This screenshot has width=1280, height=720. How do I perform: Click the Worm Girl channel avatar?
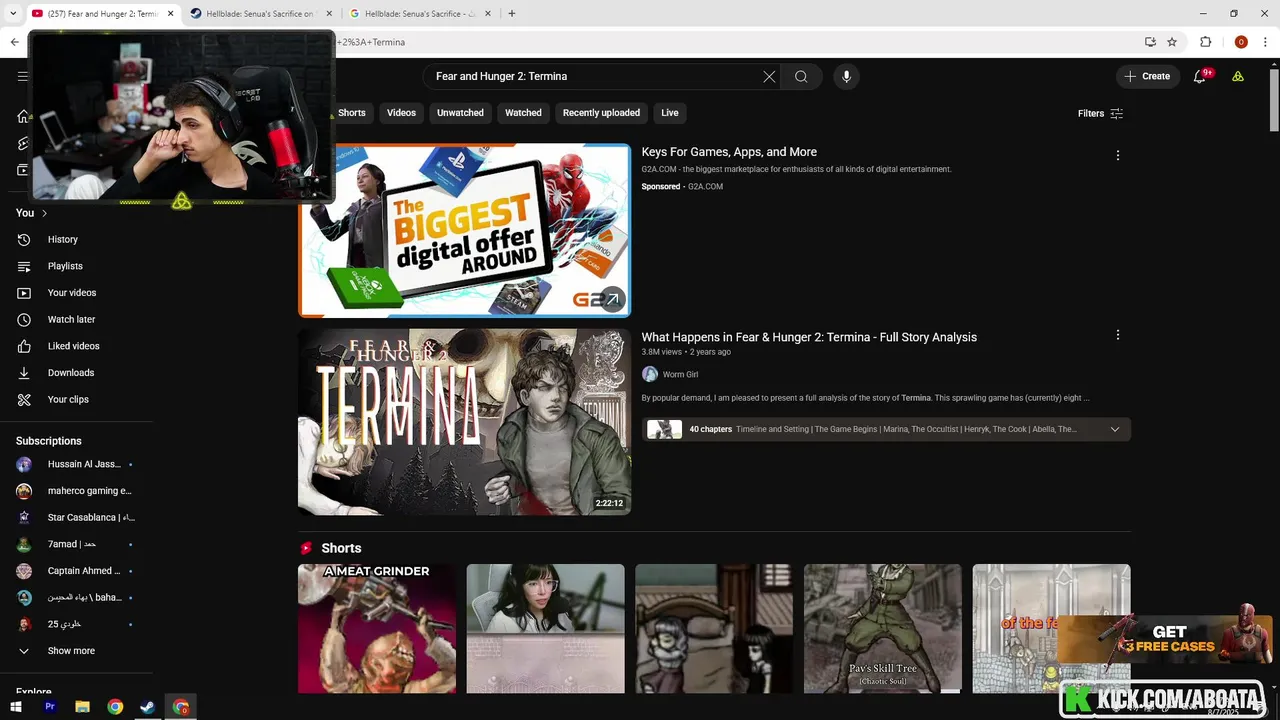tap(650, 374)
